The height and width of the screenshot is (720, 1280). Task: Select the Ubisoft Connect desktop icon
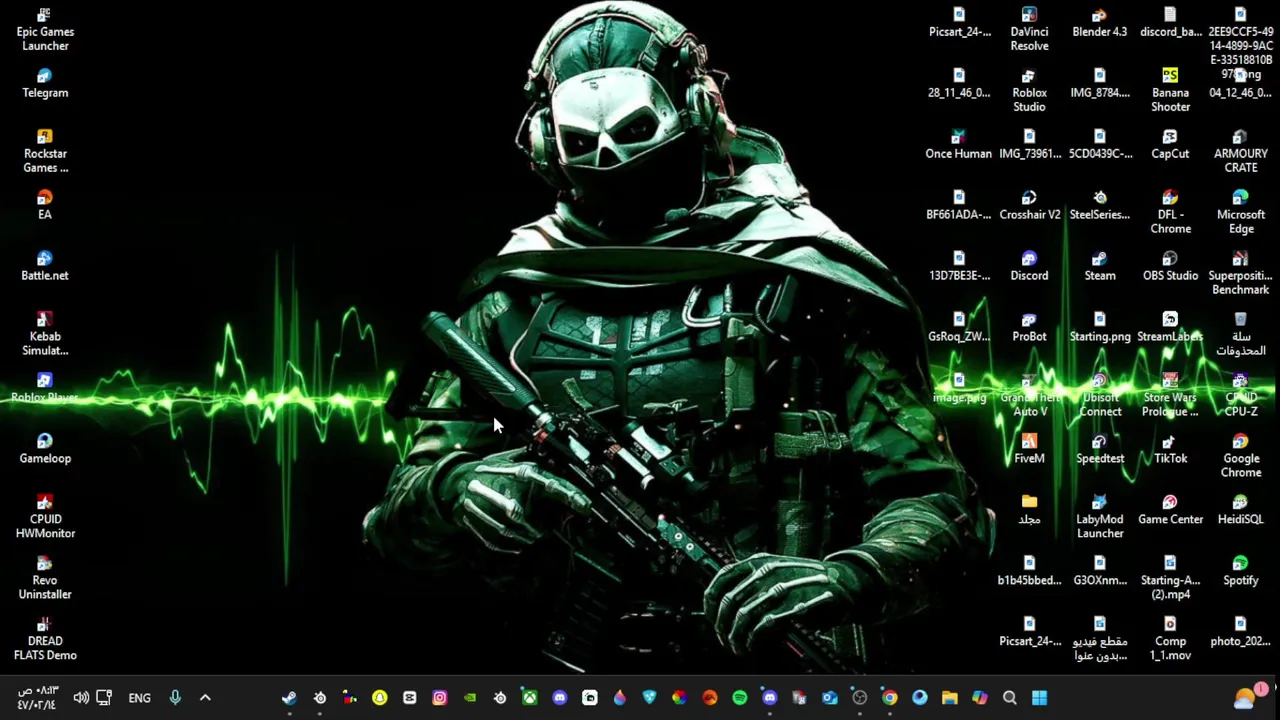(x=1100, y=395)
